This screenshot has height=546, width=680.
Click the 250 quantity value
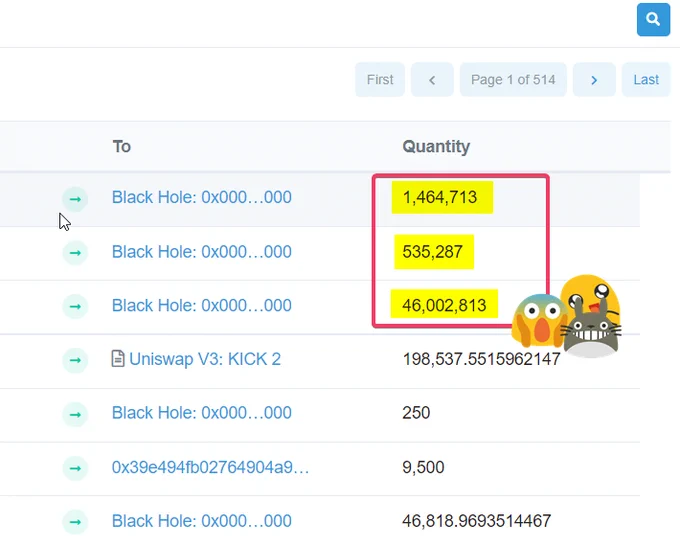click(x=416, y=413)
